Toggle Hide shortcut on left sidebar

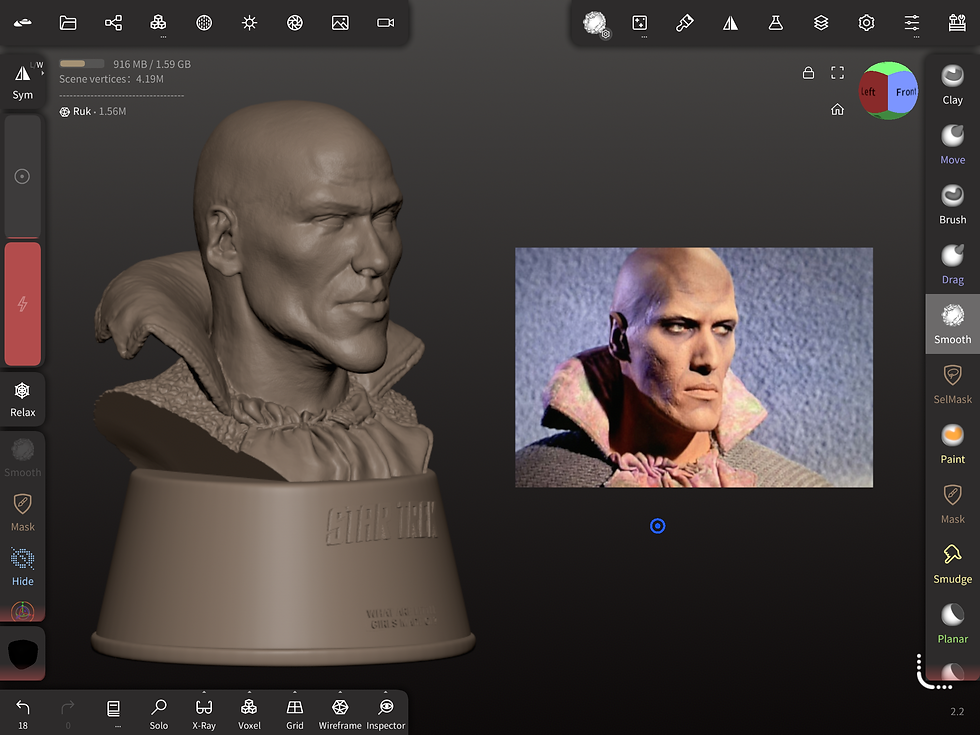(22, 567)
